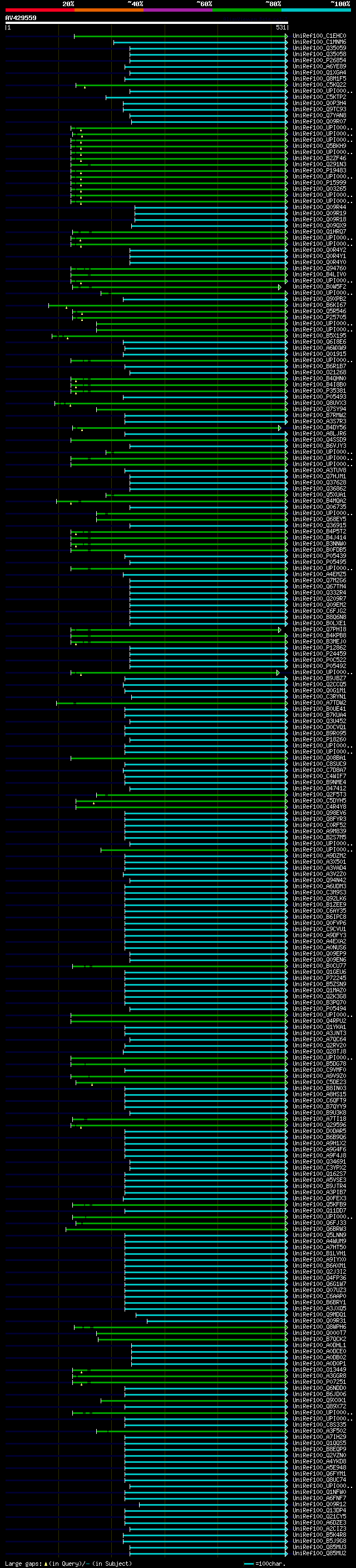Open the UniRef100_Q8UVX3 hit label
Screen dimensions: 356x1568
319,403
